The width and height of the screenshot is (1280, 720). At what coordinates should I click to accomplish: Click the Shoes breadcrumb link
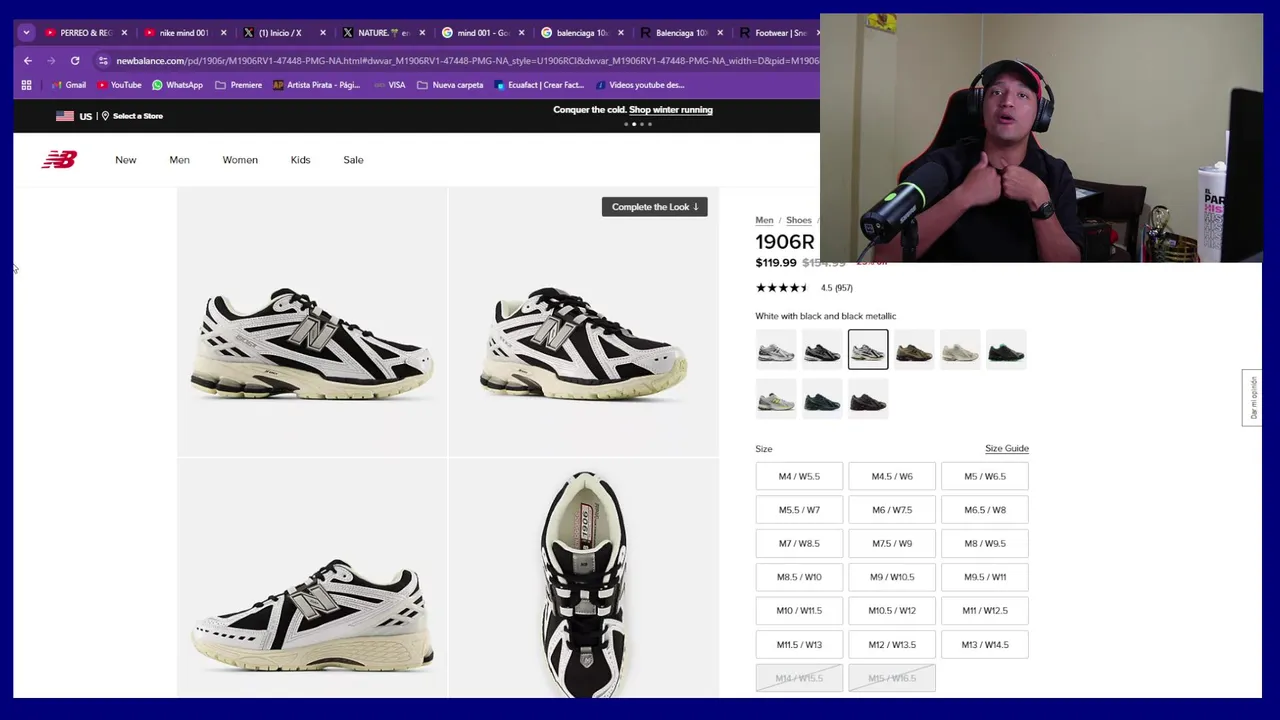[x=799, y=220]
